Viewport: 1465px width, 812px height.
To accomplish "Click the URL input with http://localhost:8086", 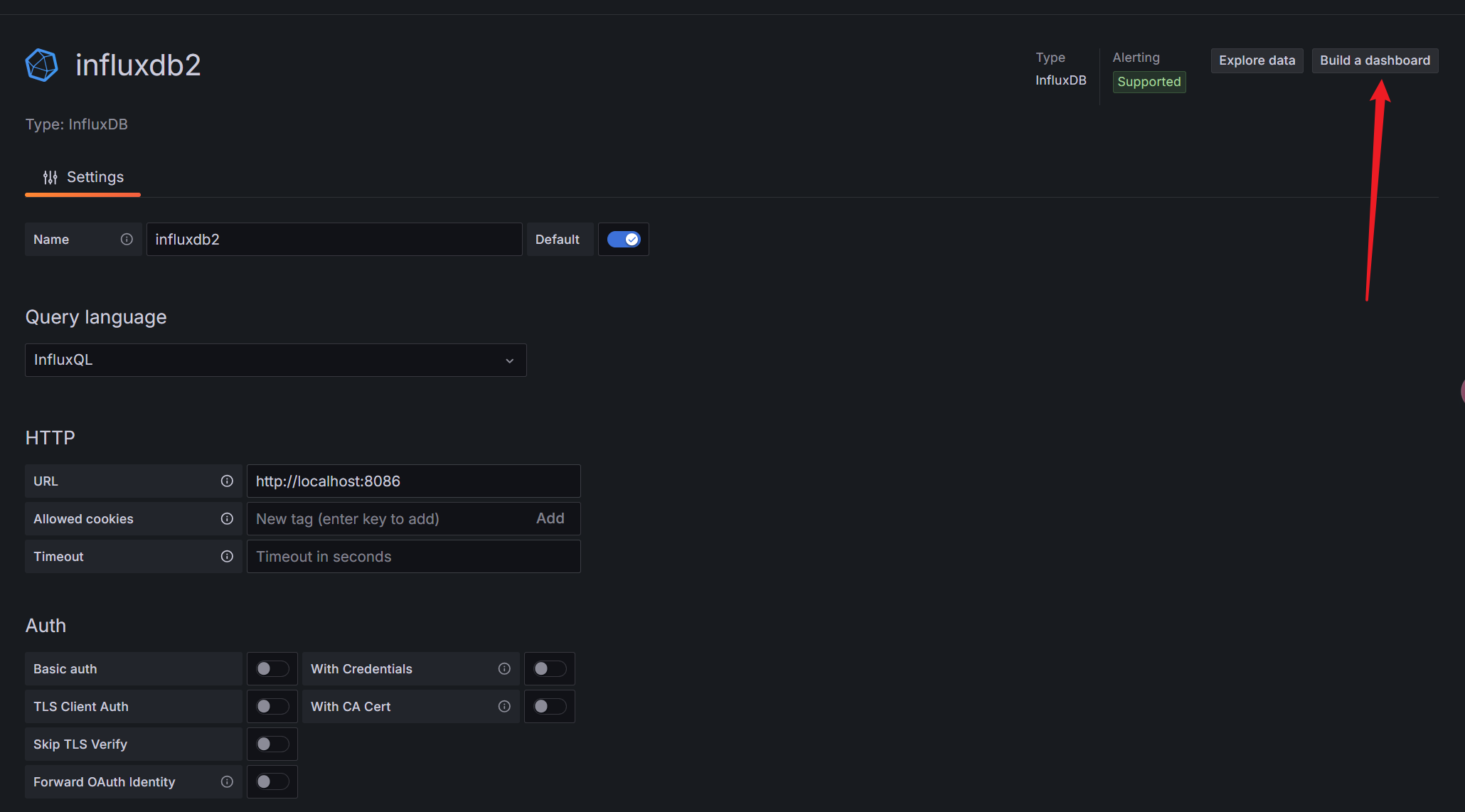I will pyautogui.click(x=414, y=481).
